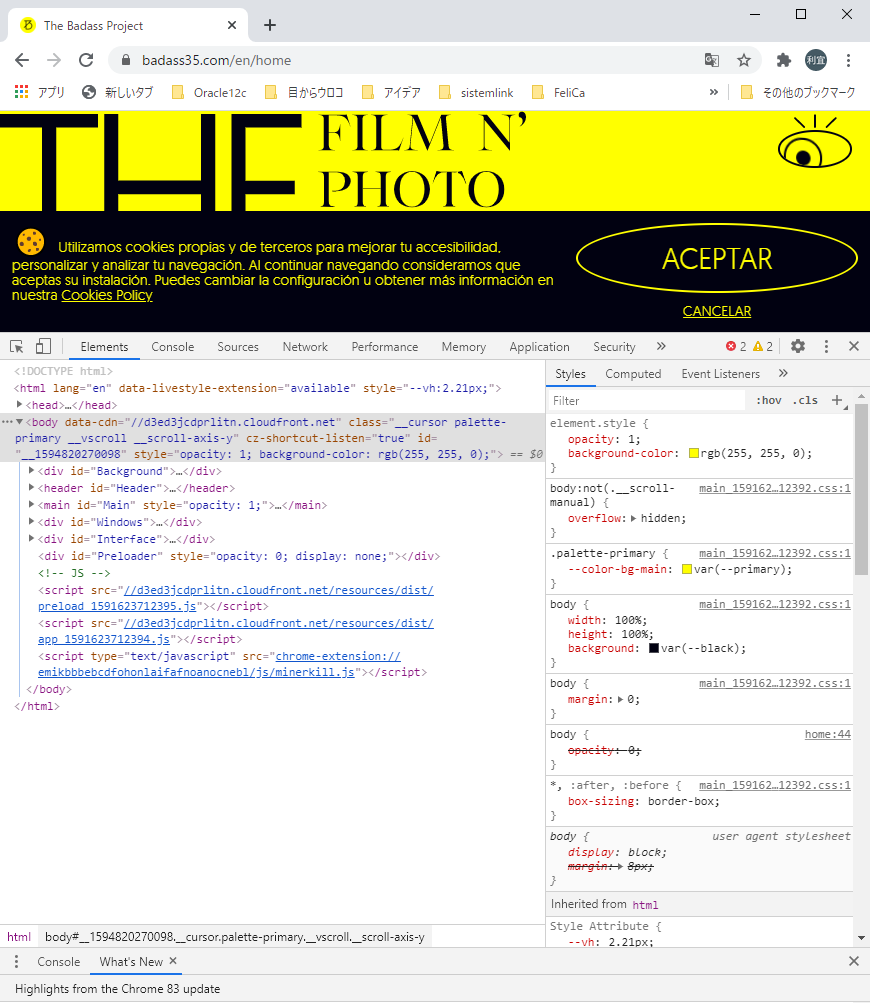Click the translate page icon
870x1003 pixels.
(x=711, y=60)
